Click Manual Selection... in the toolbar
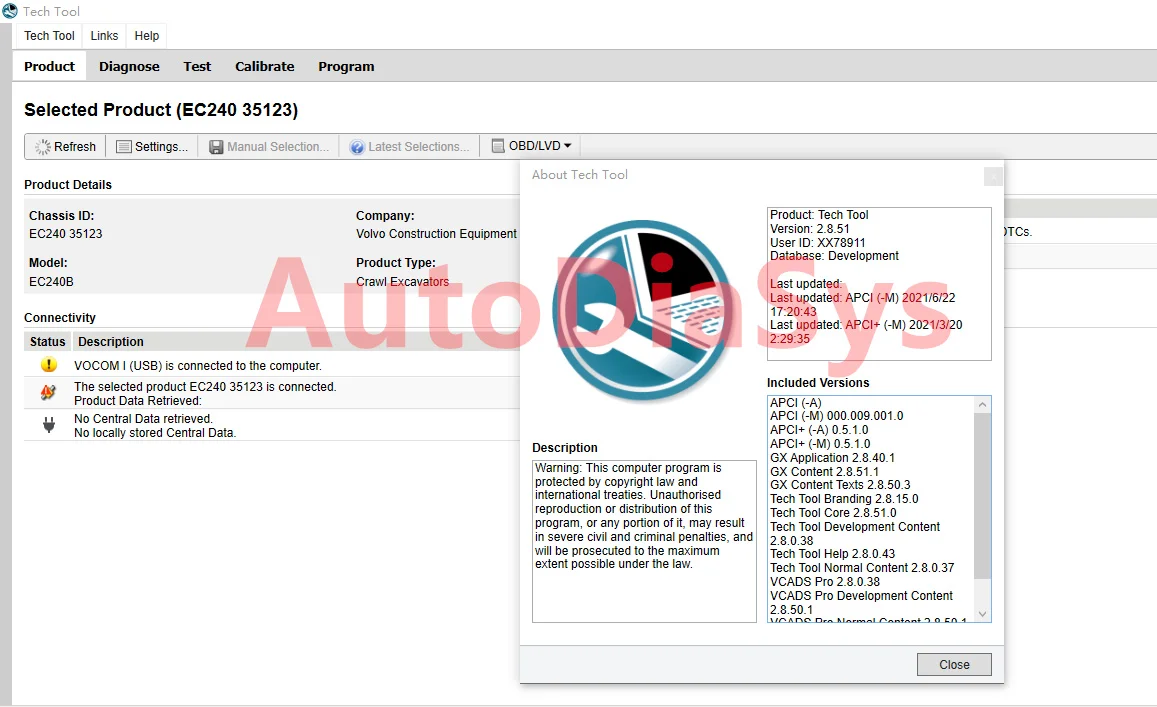 269,146
